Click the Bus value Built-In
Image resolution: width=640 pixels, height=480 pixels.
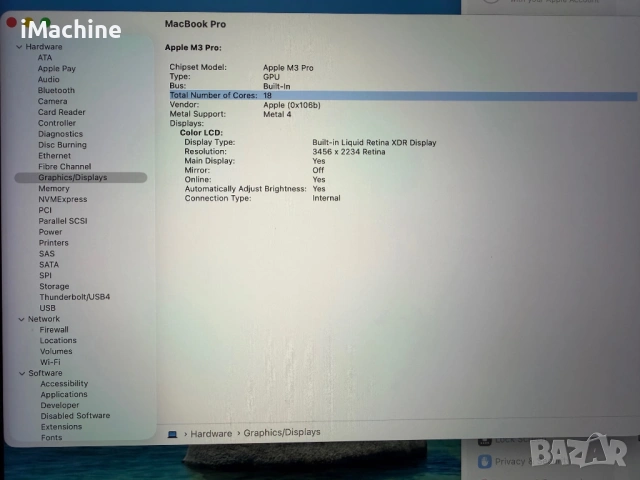[x=277, y=86]
